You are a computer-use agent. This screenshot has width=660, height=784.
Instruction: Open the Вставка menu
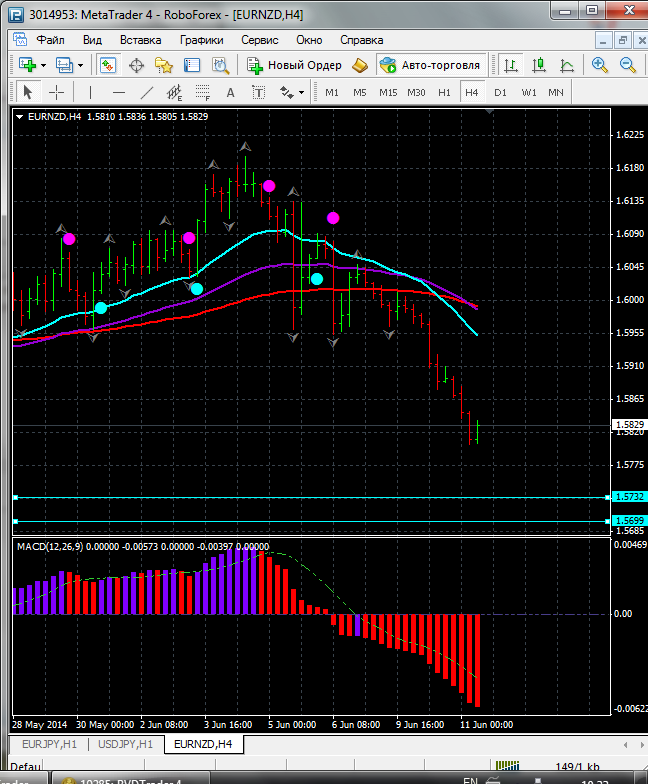[140, 40]
